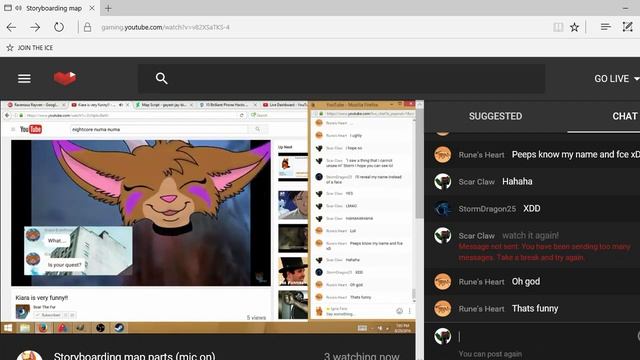
Task: Click the channel avatar beside stream title
Action: [x=29, y=356]
